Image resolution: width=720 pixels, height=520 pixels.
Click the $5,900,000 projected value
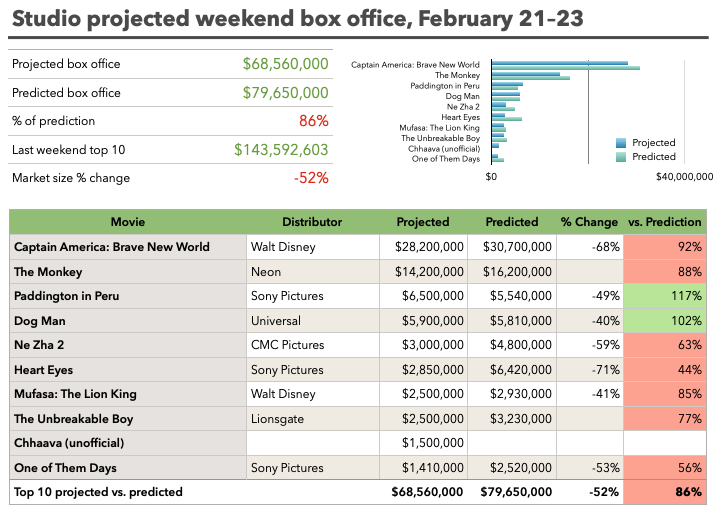(433, 321)
